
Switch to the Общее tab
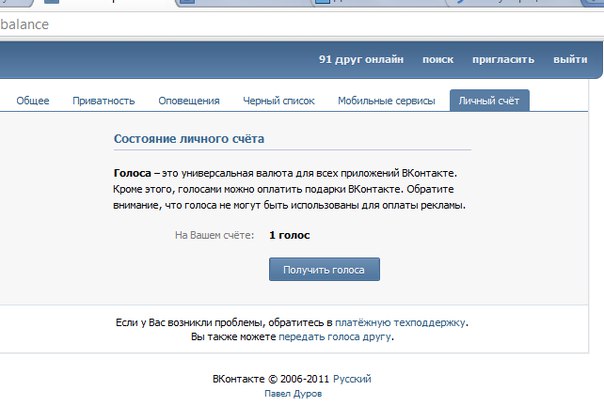coord(33,101)
